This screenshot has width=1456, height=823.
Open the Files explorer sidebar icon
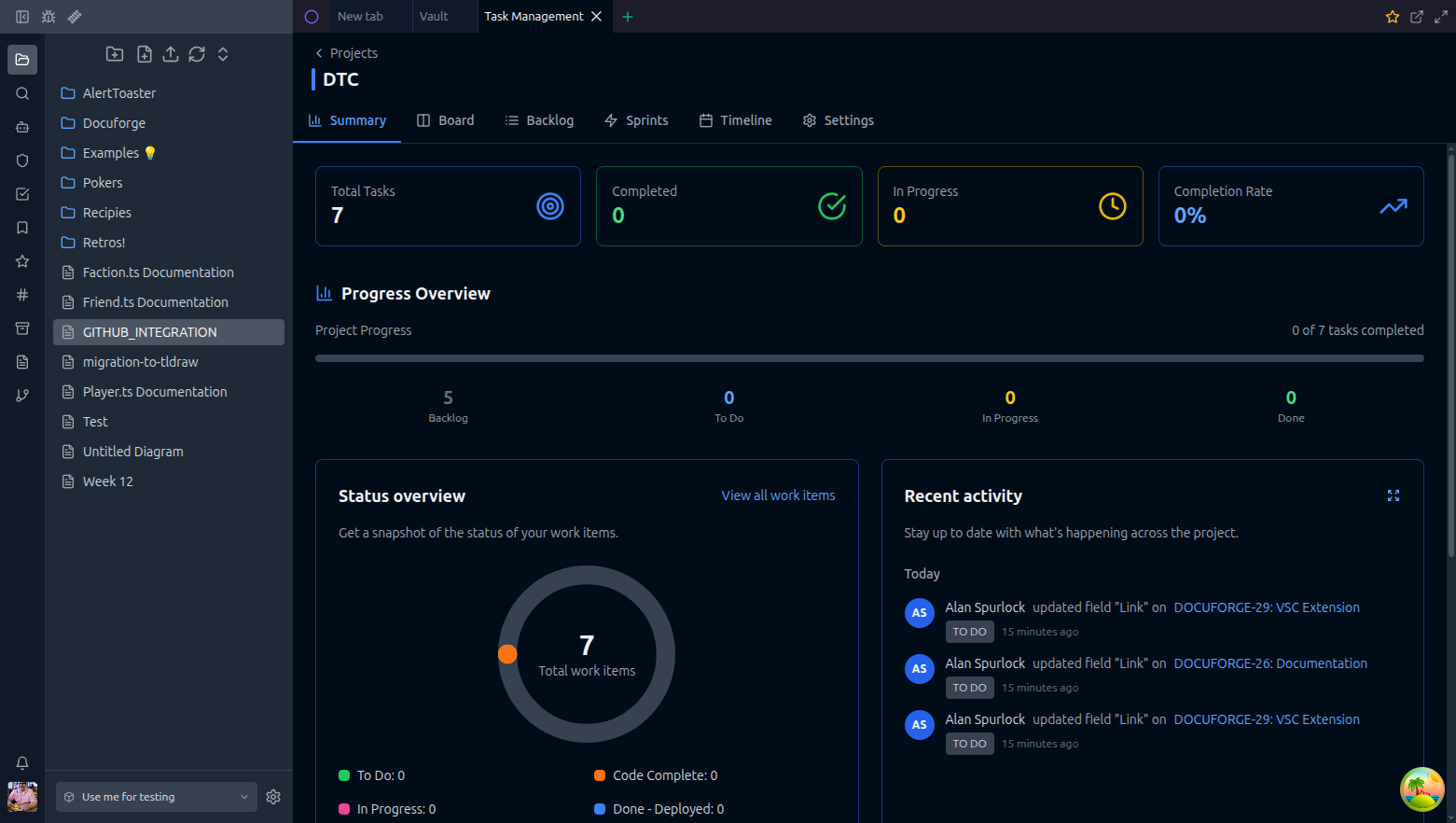(x=22, y=60)
